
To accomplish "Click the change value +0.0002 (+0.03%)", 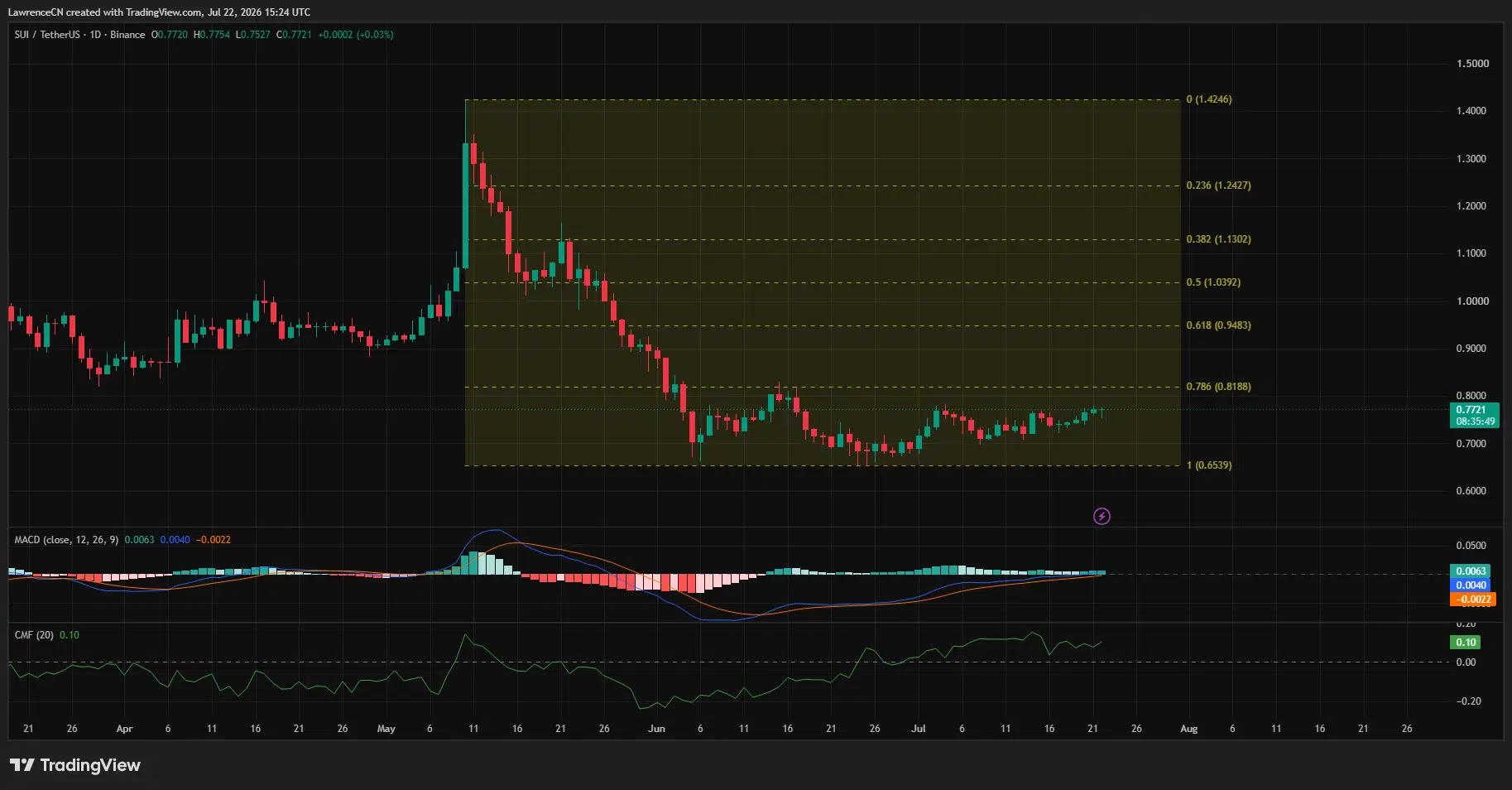I will tap(356, 35).
